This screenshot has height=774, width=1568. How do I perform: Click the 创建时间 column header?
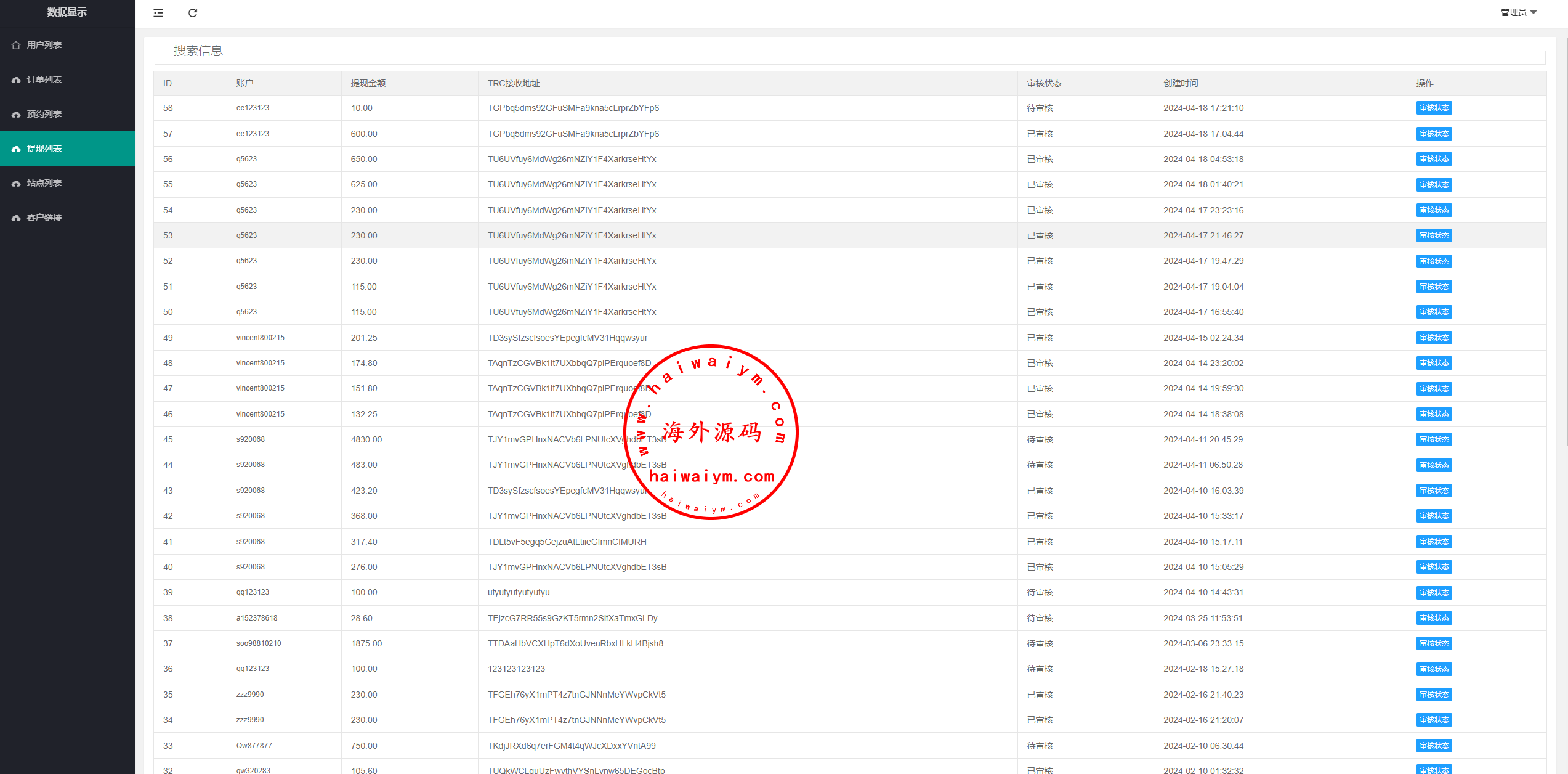tap(1181, 83)
